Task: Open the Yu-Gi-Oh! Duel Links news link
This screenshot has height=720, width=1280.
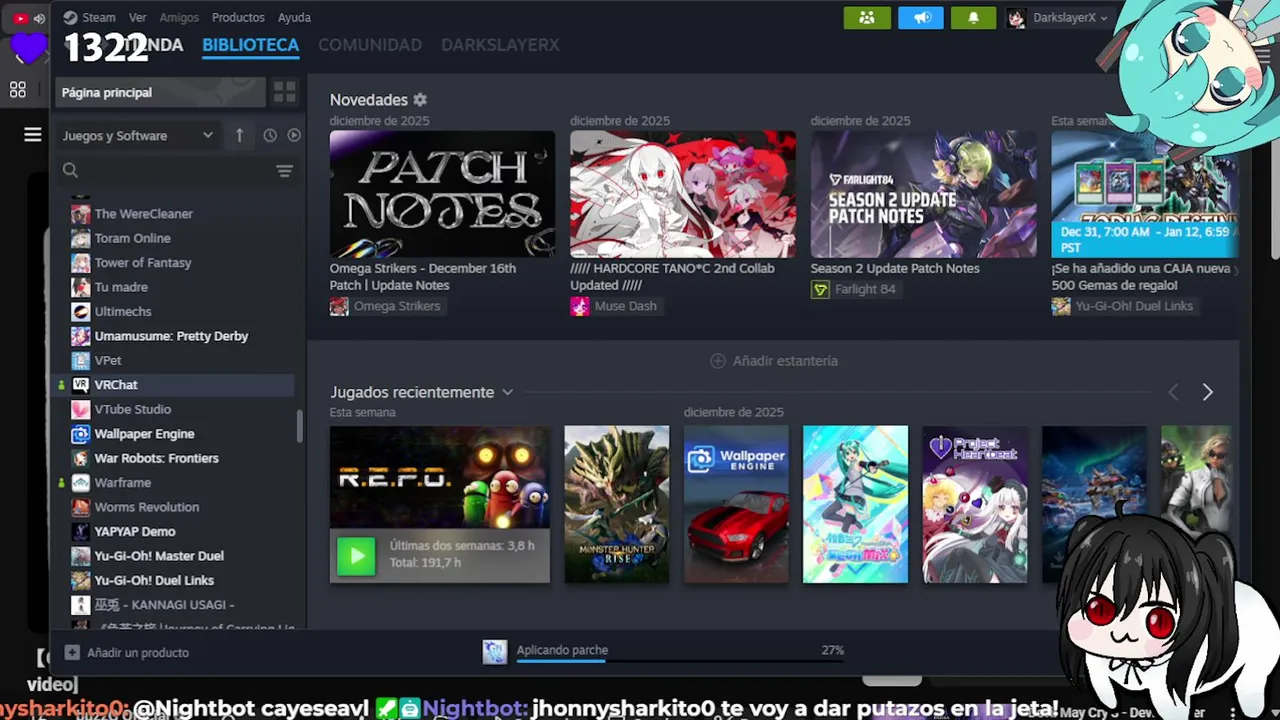Action: [x=1123, y=306]
